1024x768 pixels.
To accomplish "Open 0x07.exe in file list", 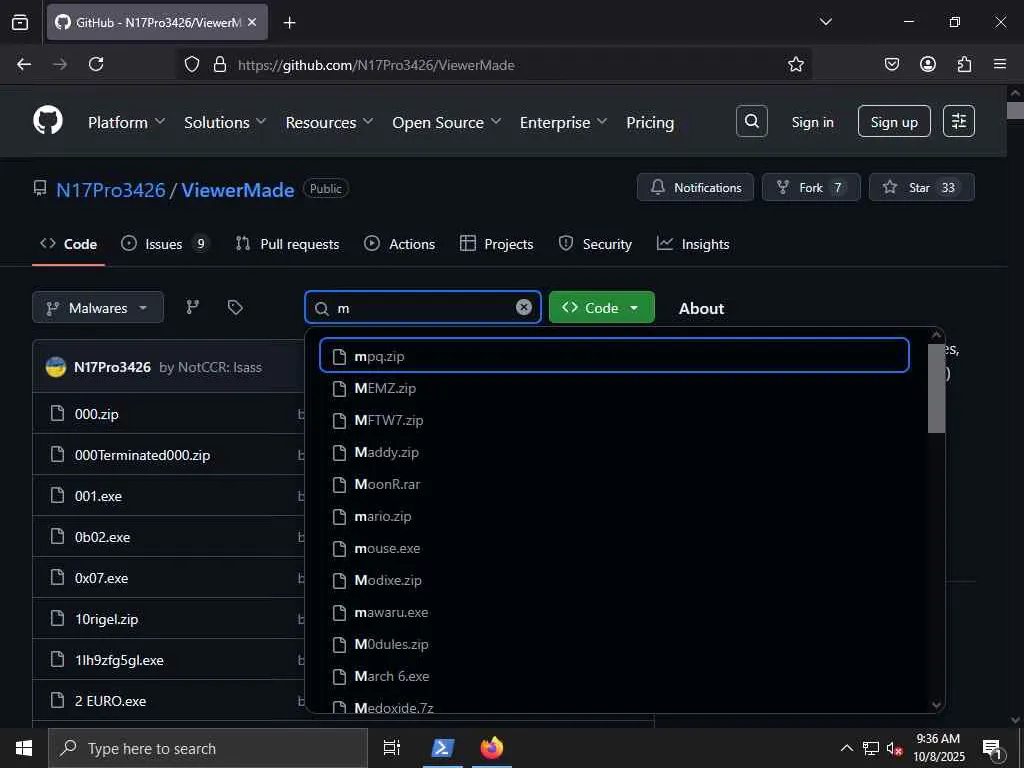I will pos(101,578).
